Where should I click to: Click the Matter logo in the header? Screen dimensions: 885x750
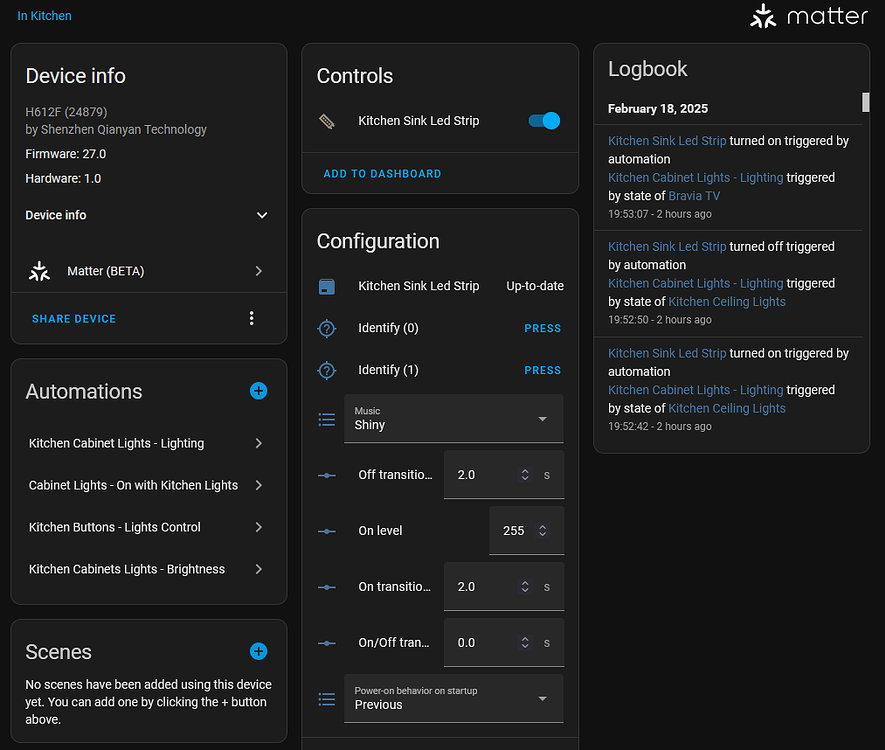(809, 16)
